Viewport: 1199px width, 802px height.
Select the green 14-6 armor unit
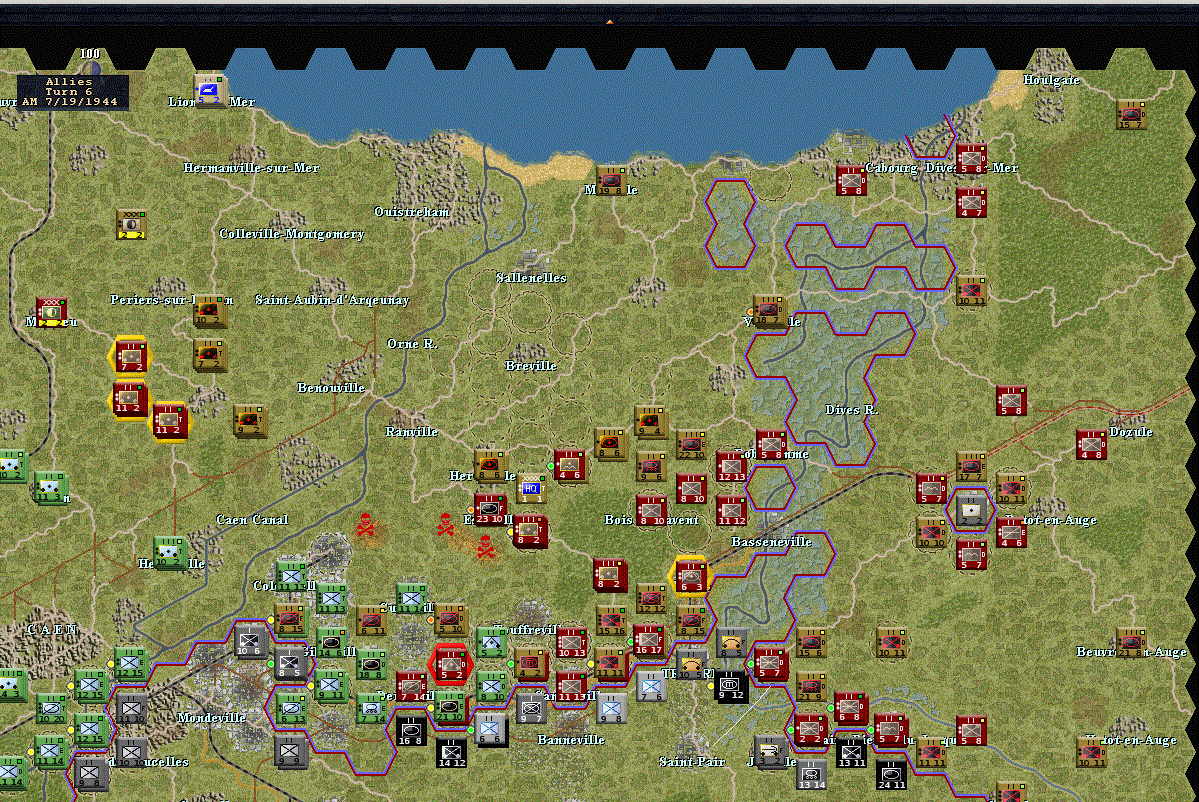331,643
